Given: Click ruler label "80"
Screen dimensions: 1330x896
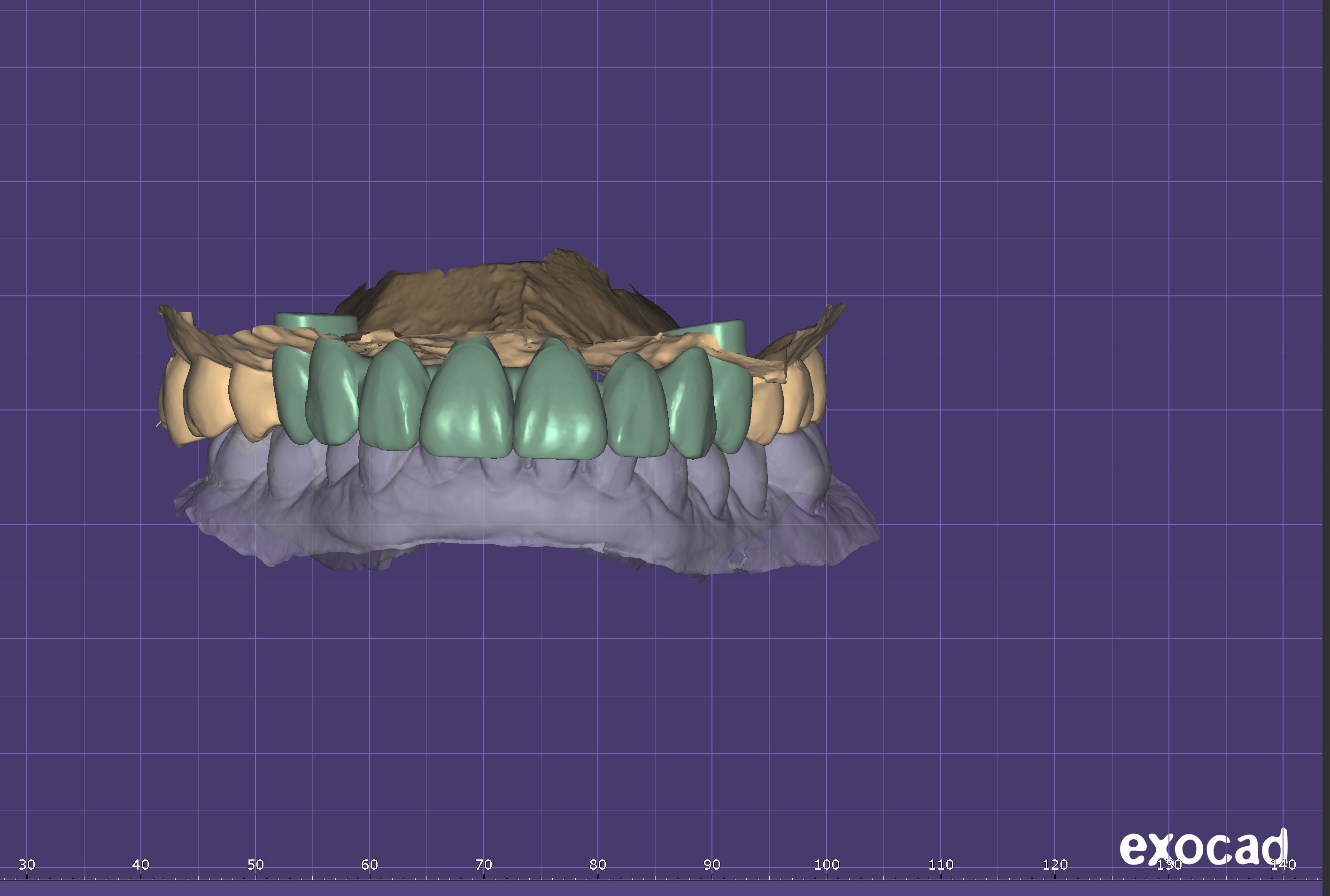Looking at the screenshot, I should [598, 865].
